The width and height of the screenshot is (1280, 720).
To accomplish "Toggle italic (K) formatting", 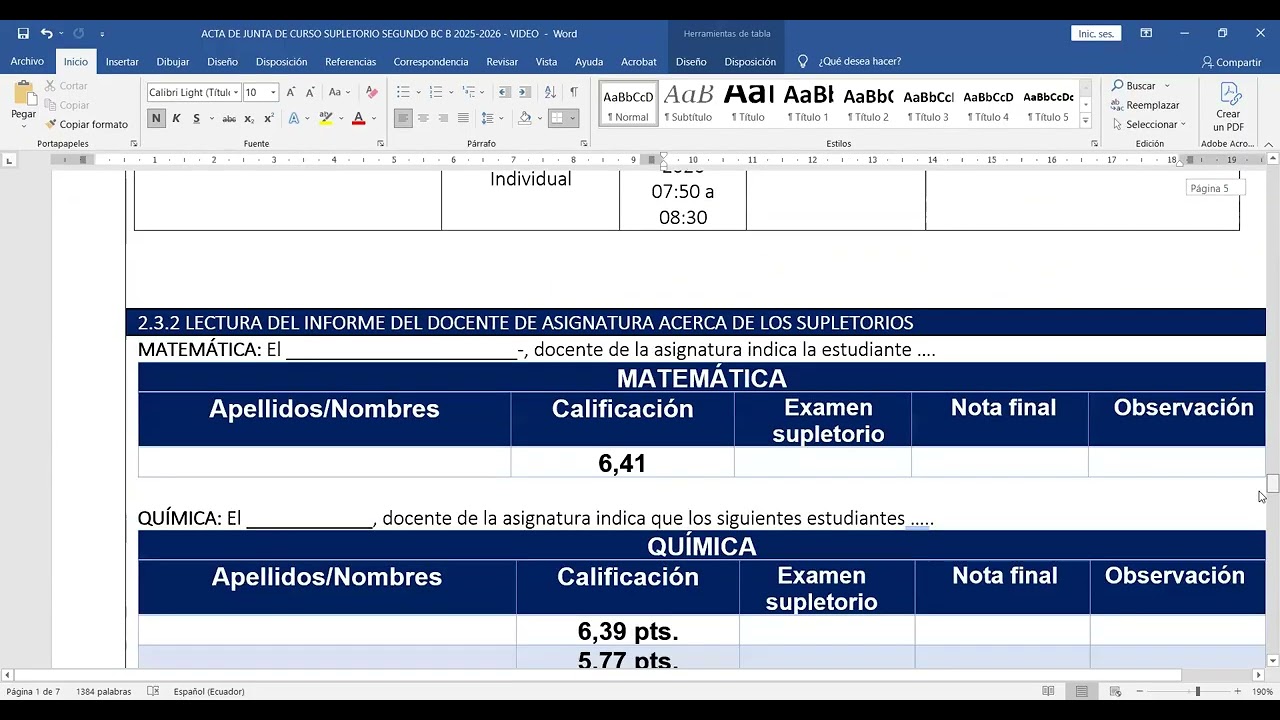I will click(176, 118).
